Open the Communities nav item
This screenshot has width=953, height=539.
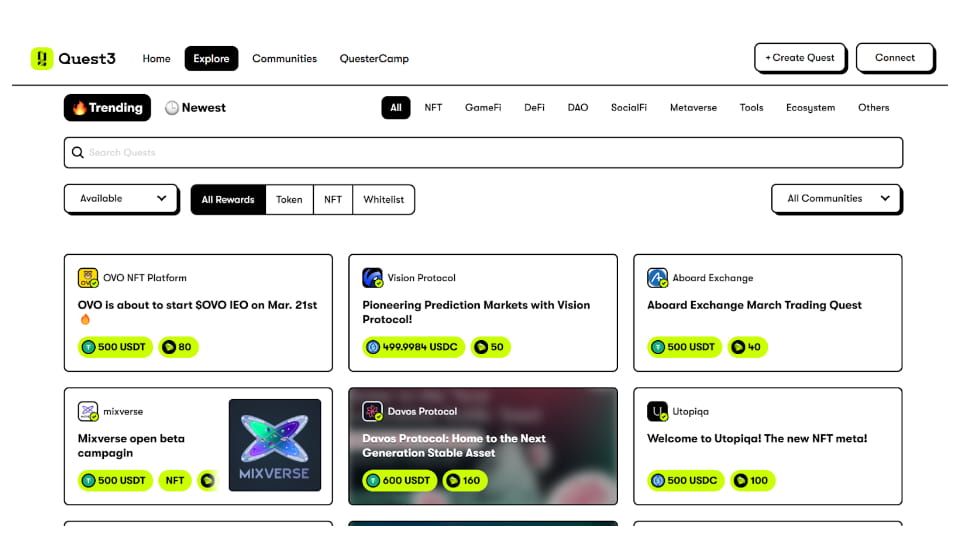pos(284,58)
